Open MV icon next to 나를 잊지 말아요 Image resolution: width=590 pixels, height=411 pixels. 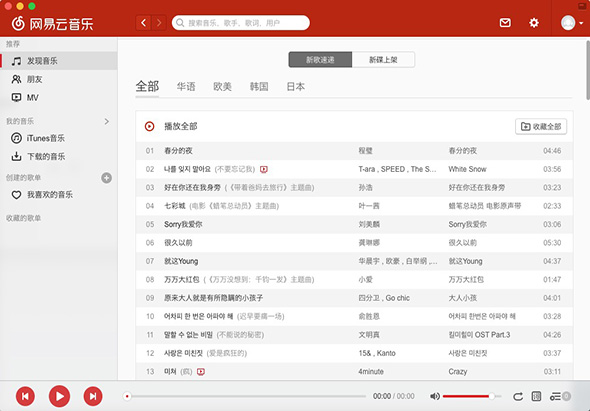coord(264,169)
